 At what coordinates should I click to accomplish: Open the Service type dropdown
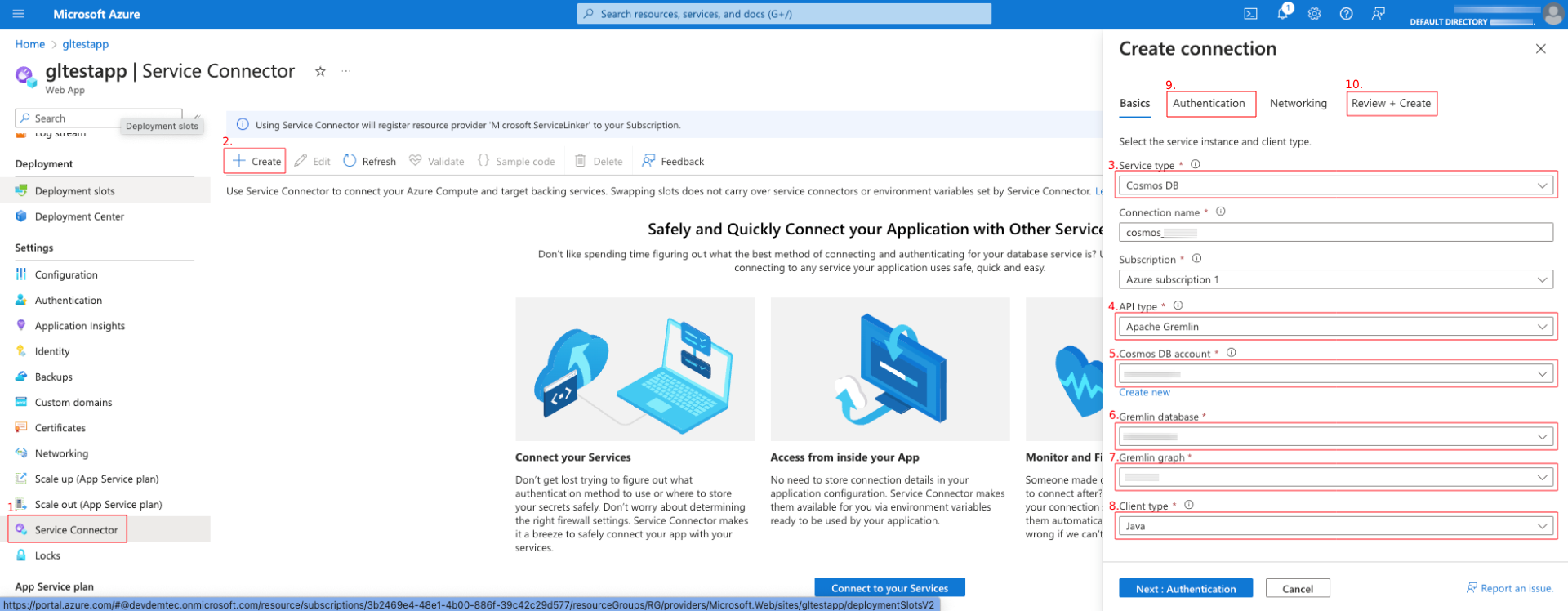point(1335,185)
